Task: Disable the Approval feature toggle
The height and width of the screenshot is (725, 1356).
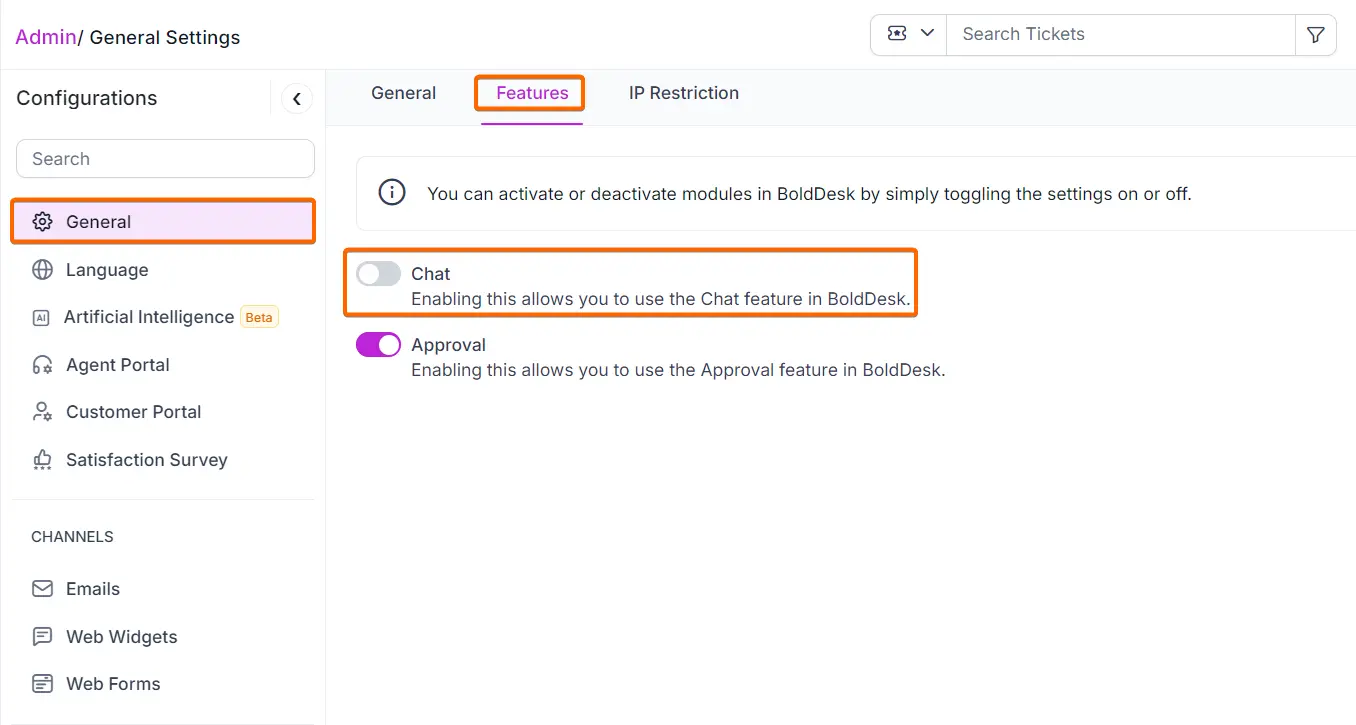Action: 378,345
